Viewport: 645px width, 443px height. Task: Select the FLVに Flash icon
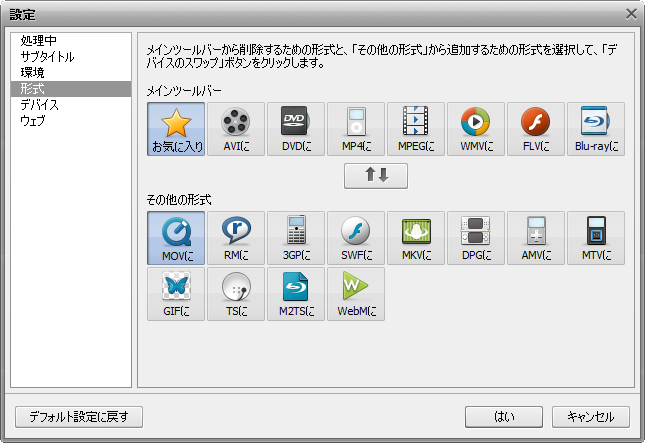536,129
